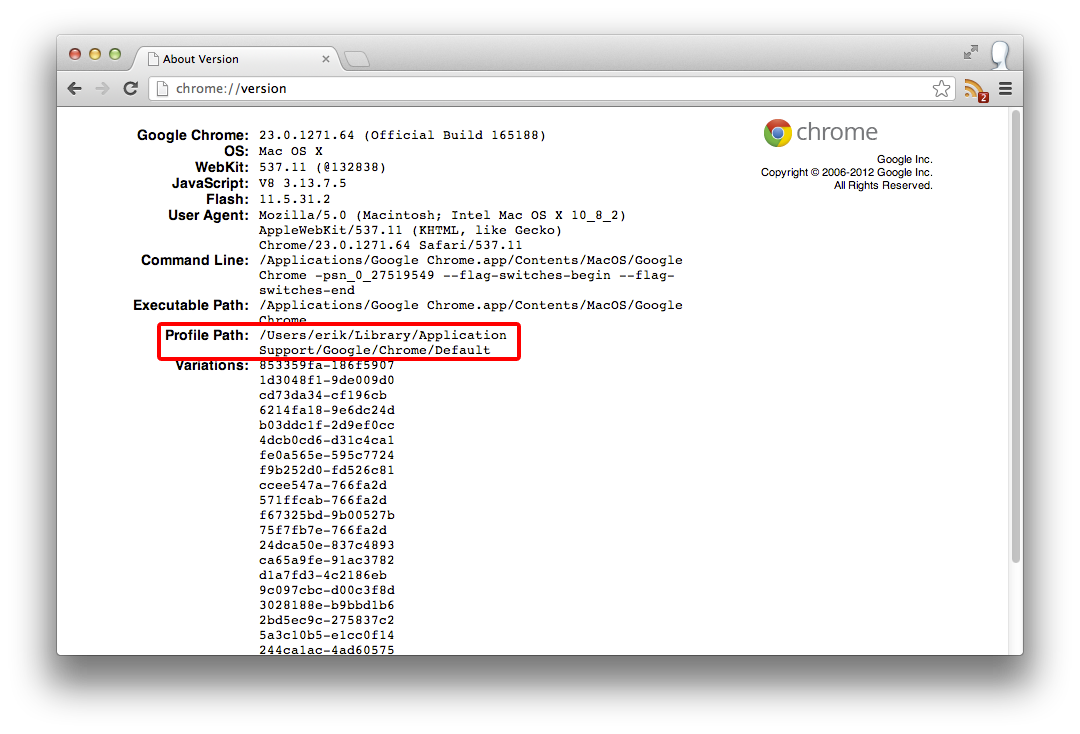
Task: Enter fullscreen using the expand arrows
Action: tap(970, 52)
